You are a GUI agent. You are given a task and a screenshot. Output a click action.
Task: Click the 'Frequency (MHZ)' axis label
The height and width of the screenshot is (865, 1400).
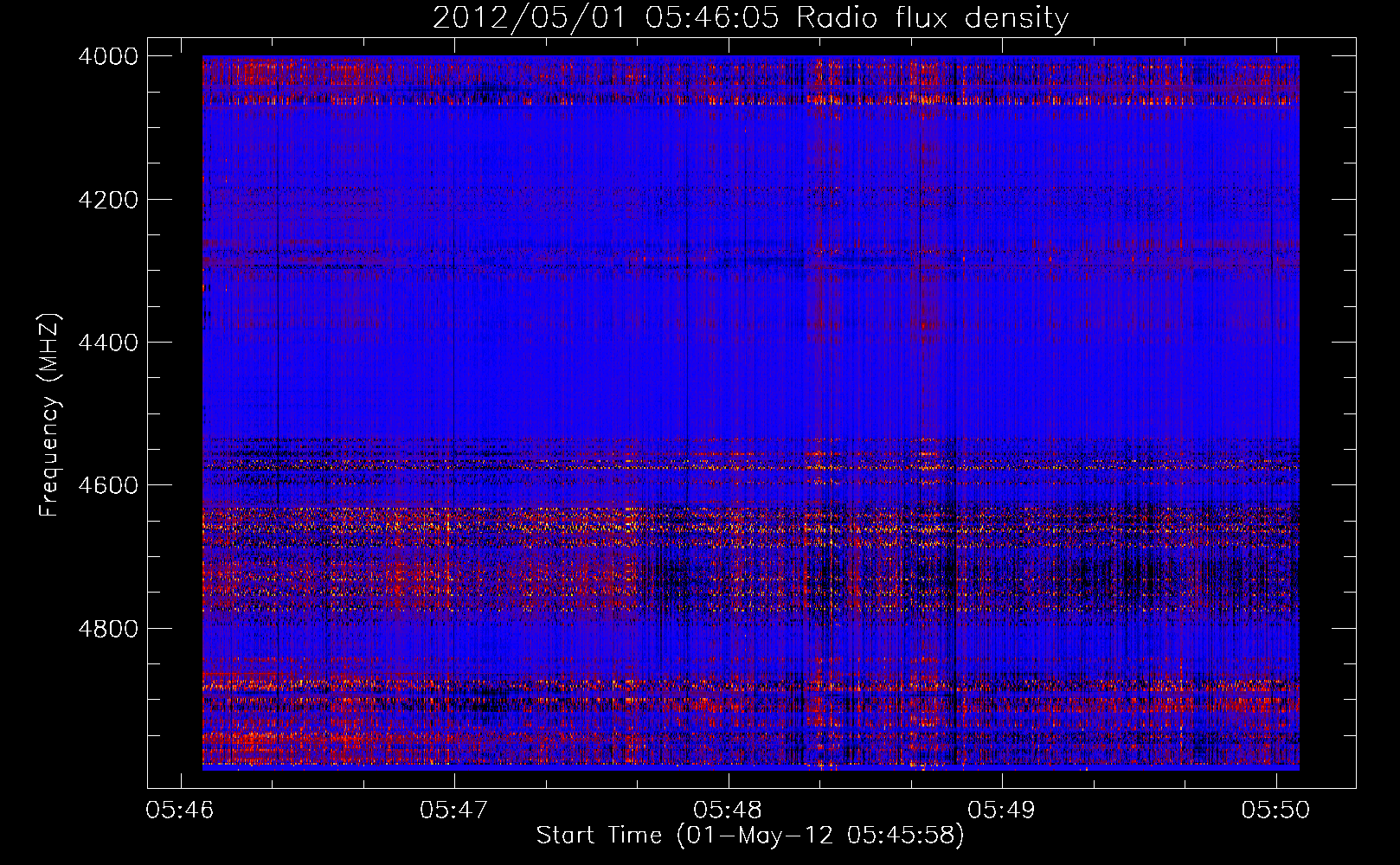(50, 416)
